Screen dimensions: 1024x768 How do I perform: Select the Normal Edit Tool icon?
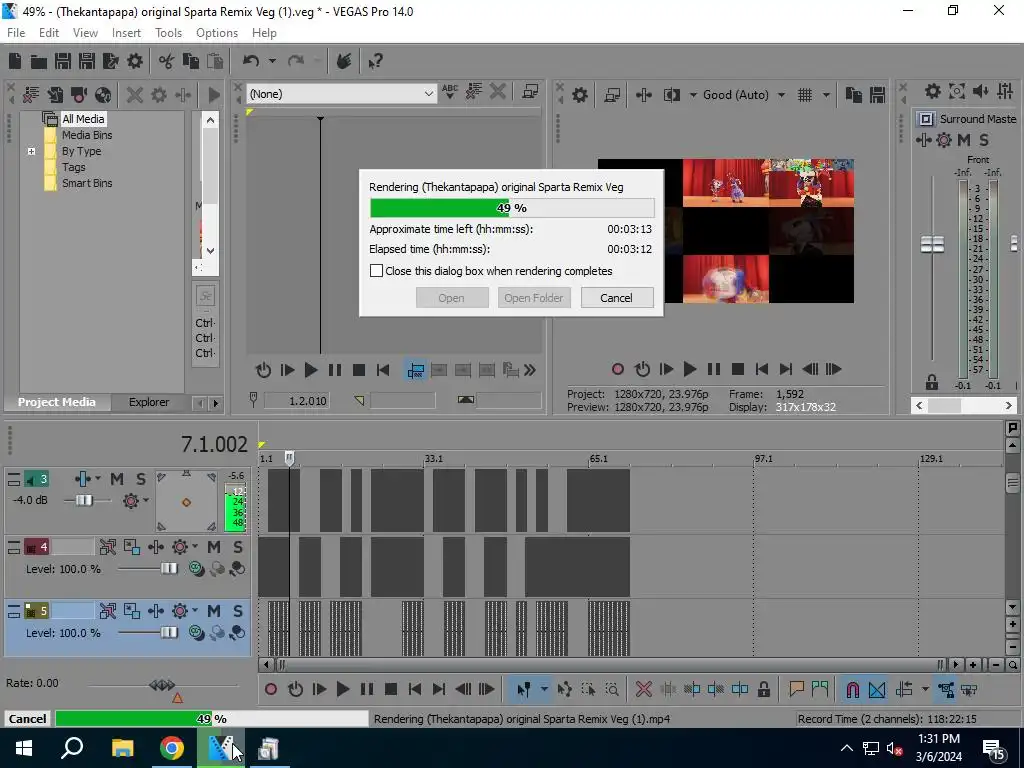[x=523, y=689]
